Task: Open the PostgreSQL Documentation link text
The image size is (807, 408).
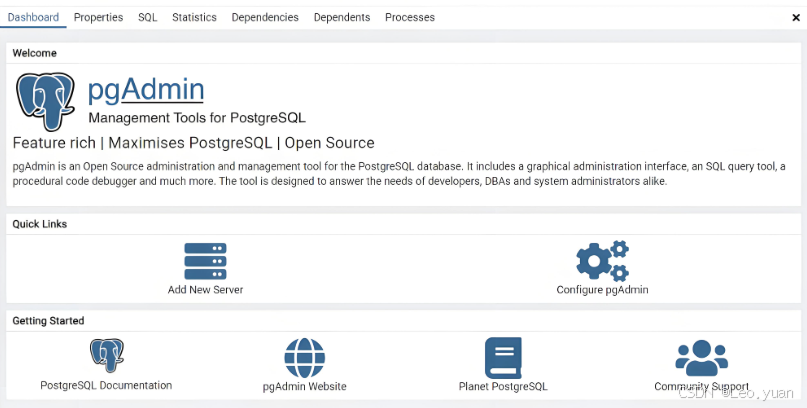Action: [106, 385]
